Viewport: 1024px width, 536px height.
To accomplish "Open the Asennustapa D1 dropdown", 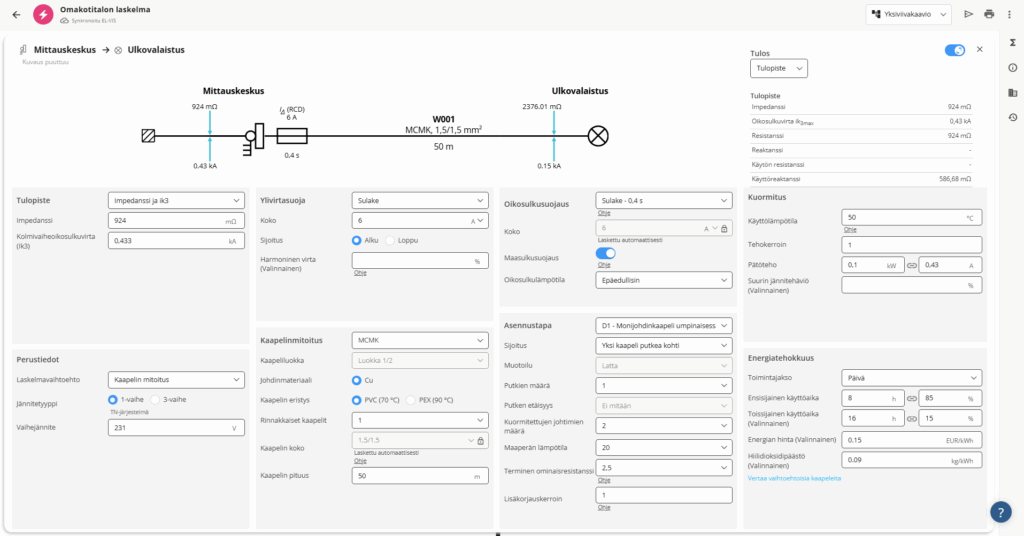I will coord(665,325).
